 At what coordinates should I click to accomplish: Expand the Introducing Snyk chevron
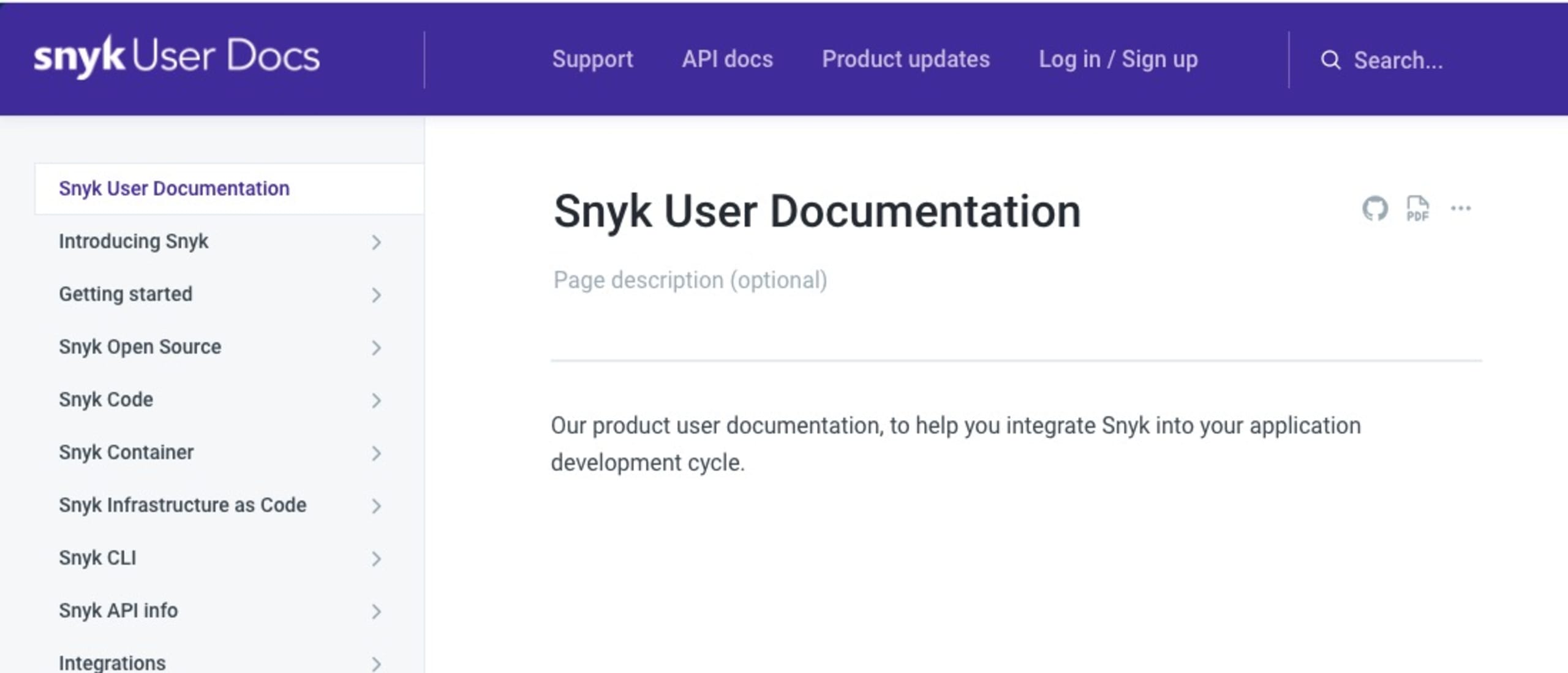(376, 242)
